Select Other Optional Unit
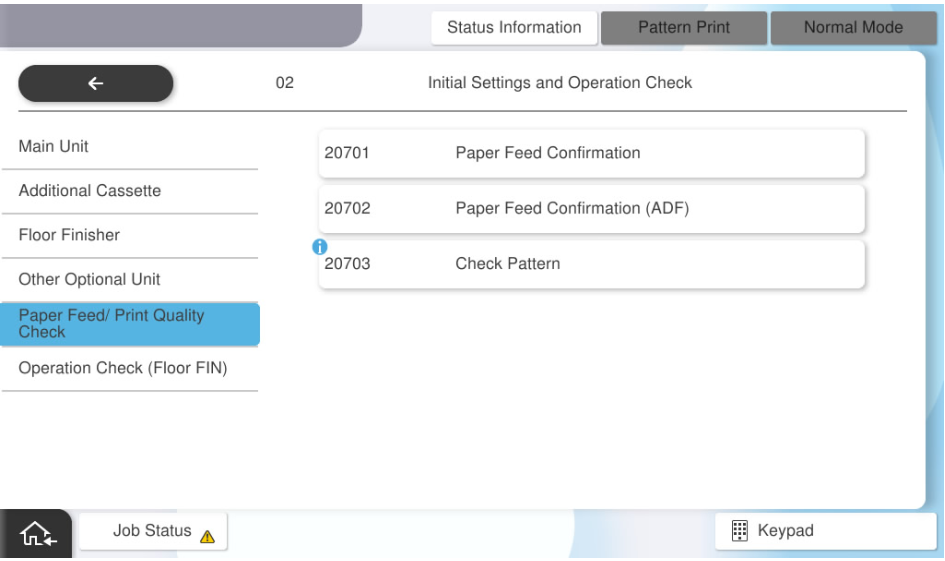 (x=129, y=280)
